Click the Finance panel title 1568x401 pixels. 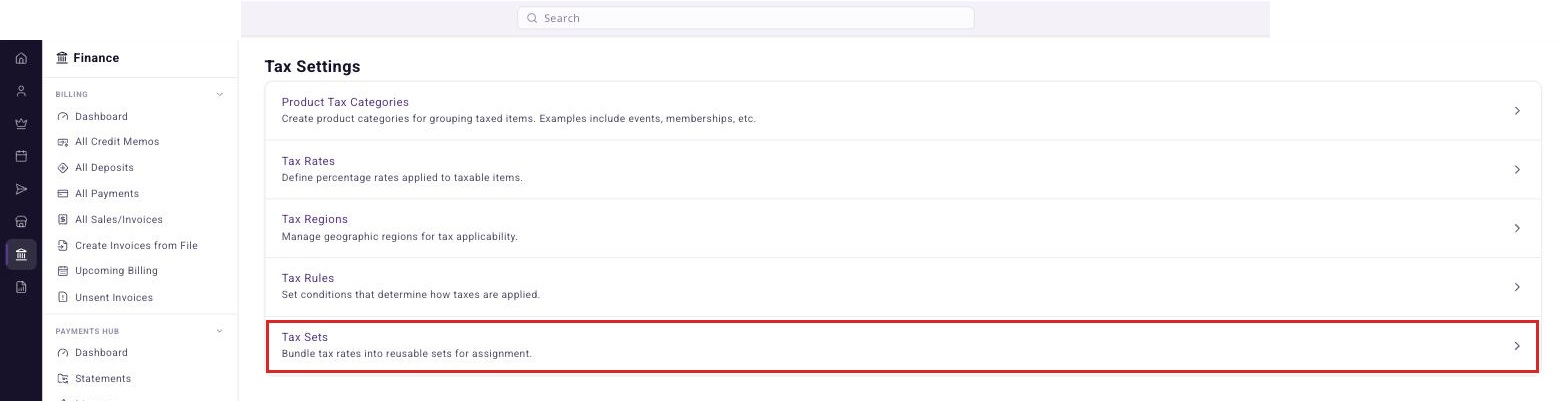[96, 58]
